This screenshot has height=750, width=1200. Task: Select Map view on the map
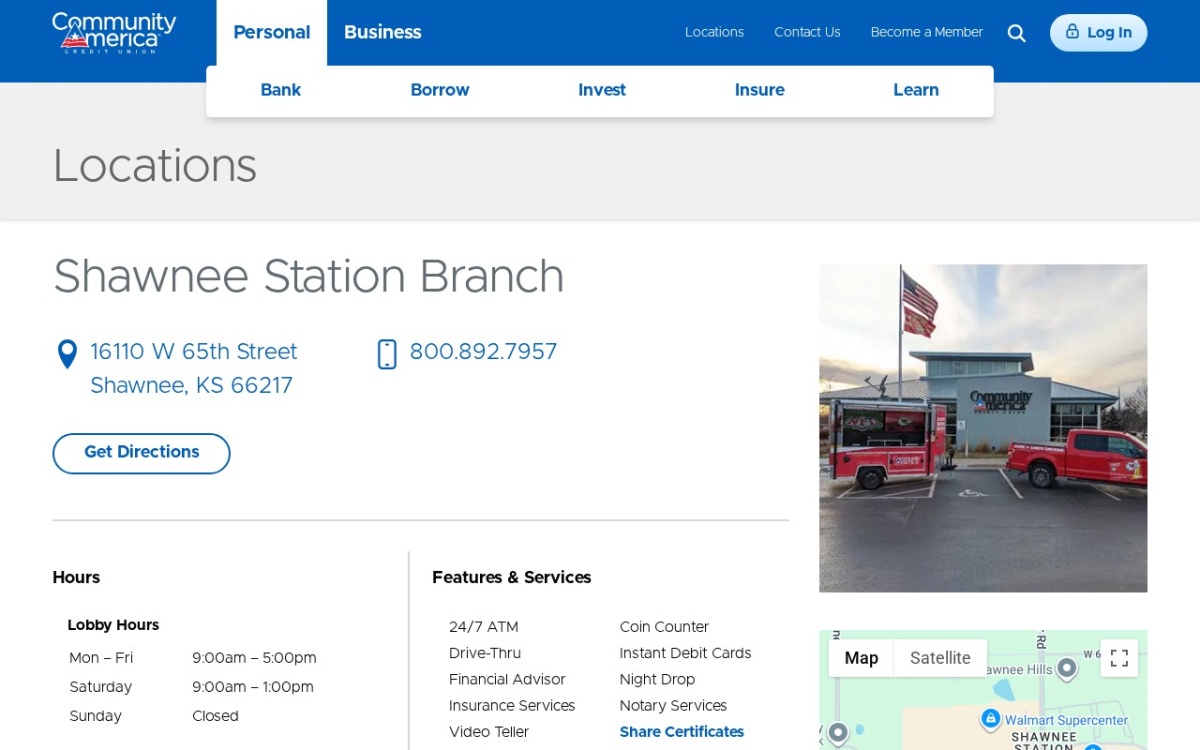[x=861, y=658]
